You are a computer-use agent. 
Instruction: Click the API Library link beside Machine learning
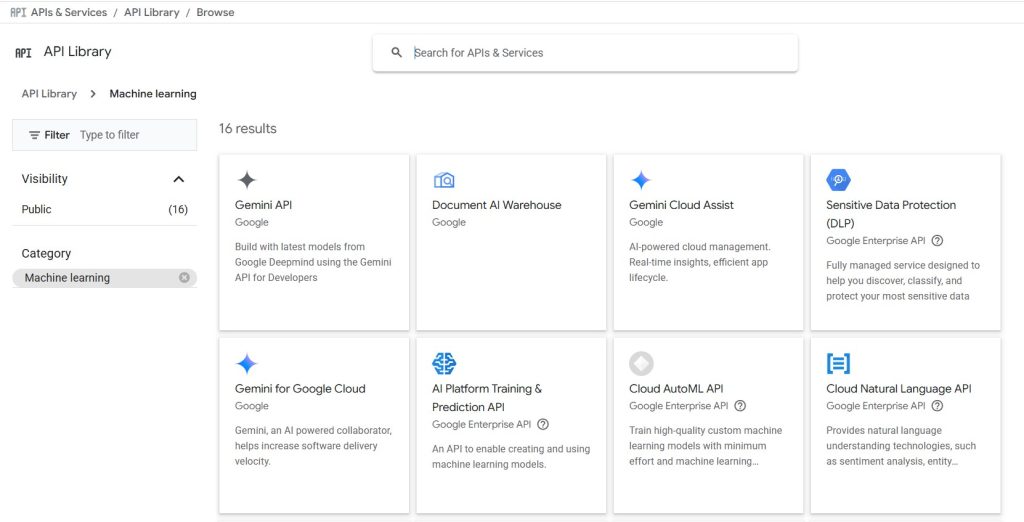(49, 94)
